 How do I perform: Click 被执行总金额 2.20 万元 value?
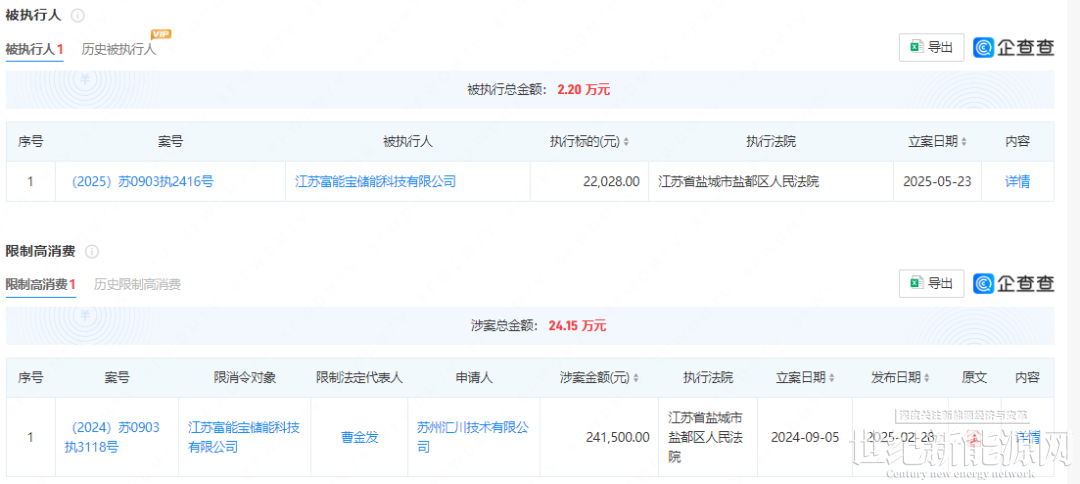tap(583, 90)
